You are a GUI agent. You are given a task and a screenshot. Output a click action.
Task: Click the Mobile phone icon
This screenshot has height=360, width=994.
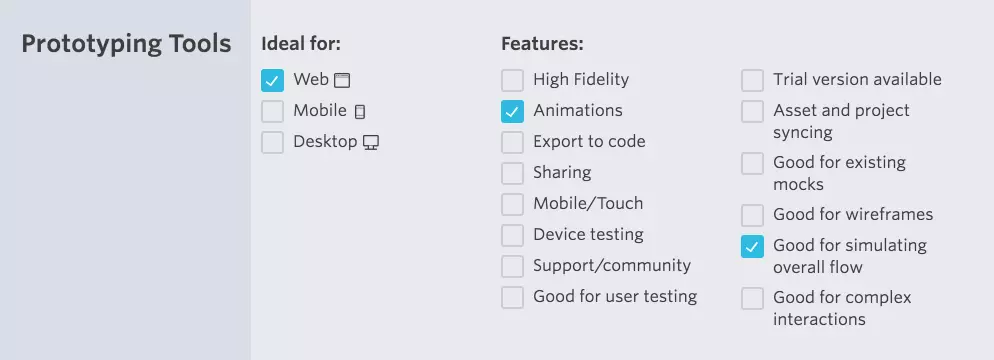pyautogui.click(x=360, y=112)
